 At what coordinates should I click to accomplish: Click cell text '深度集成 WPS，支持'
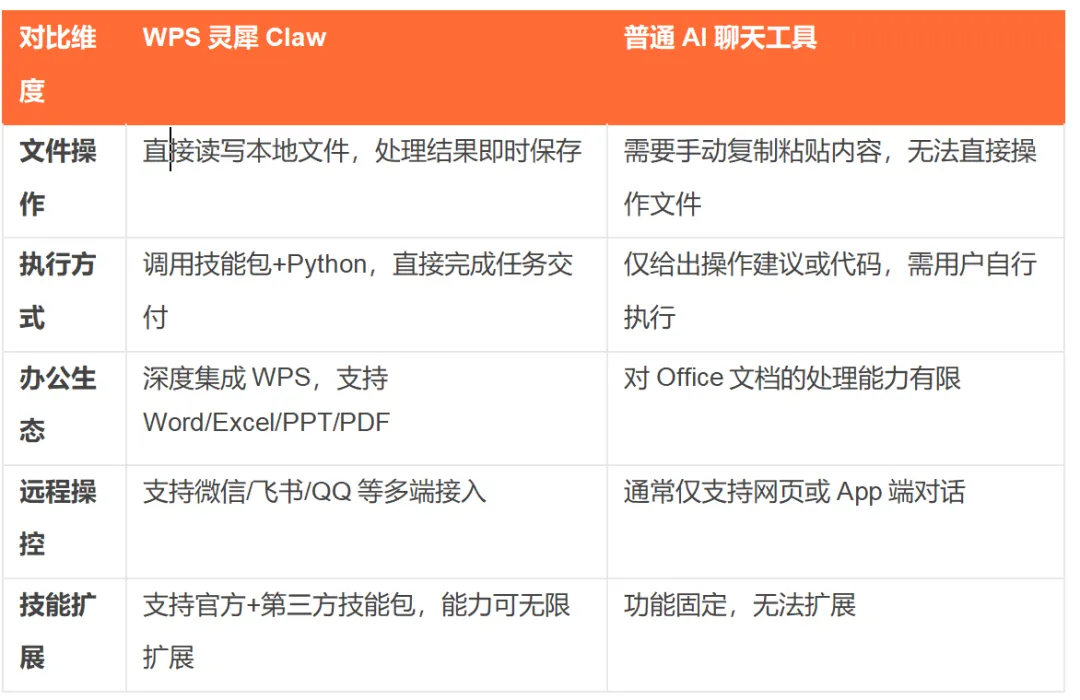tap(265, 378)
